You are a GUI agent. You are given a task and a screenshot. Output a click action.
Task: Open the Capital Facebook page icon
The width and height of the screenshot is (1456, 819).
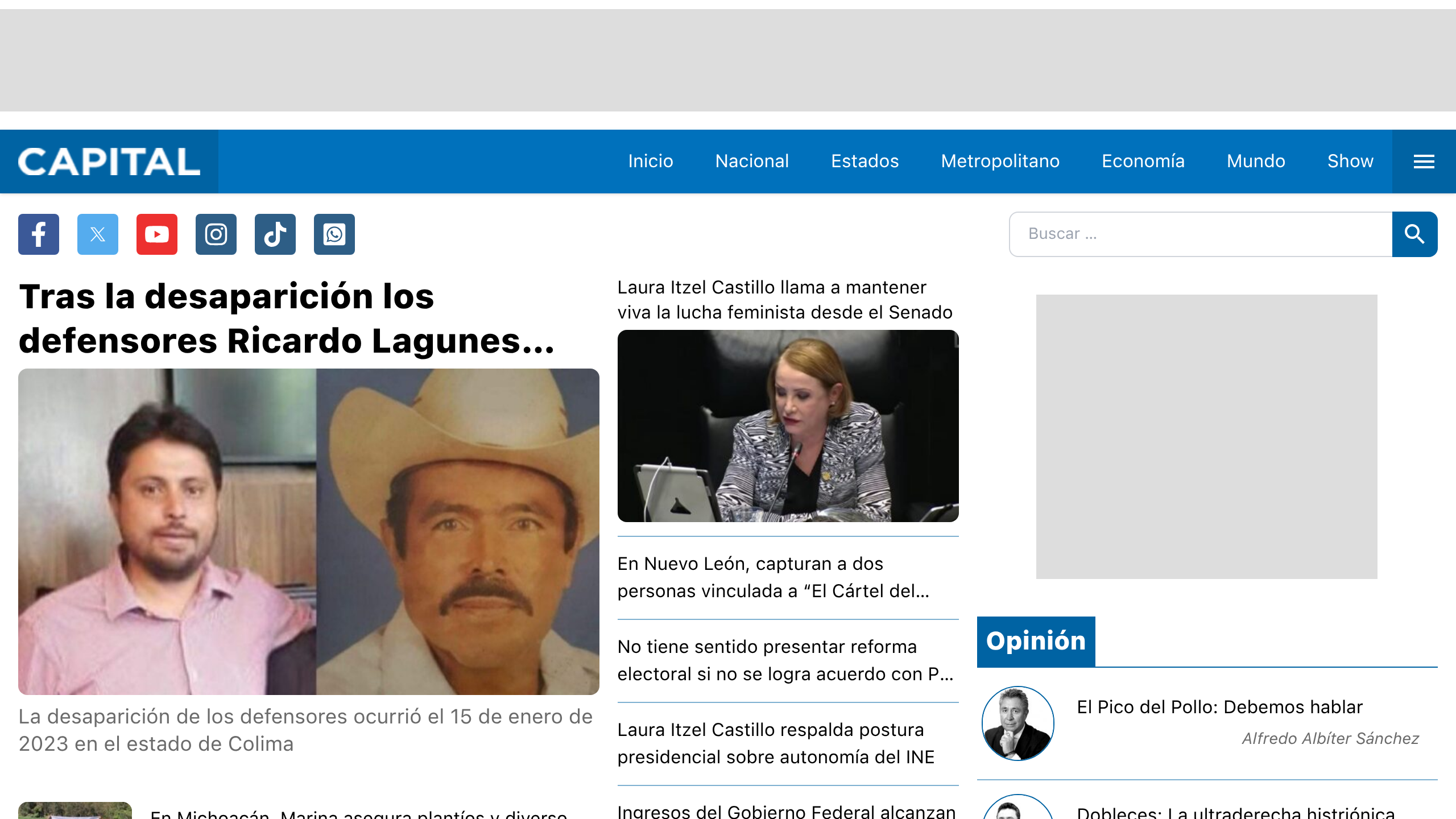pos(38,234)
